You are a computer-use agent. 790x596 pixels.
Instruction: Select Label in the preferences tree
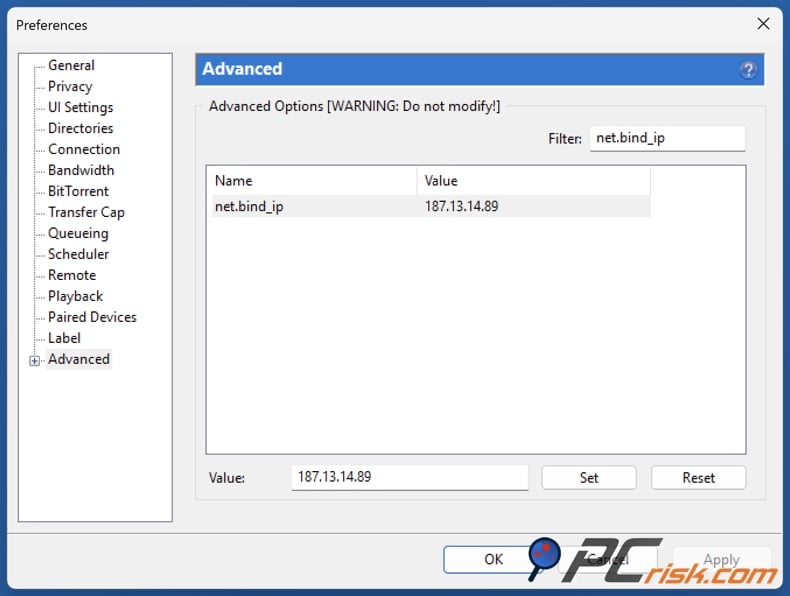[64, 339]
